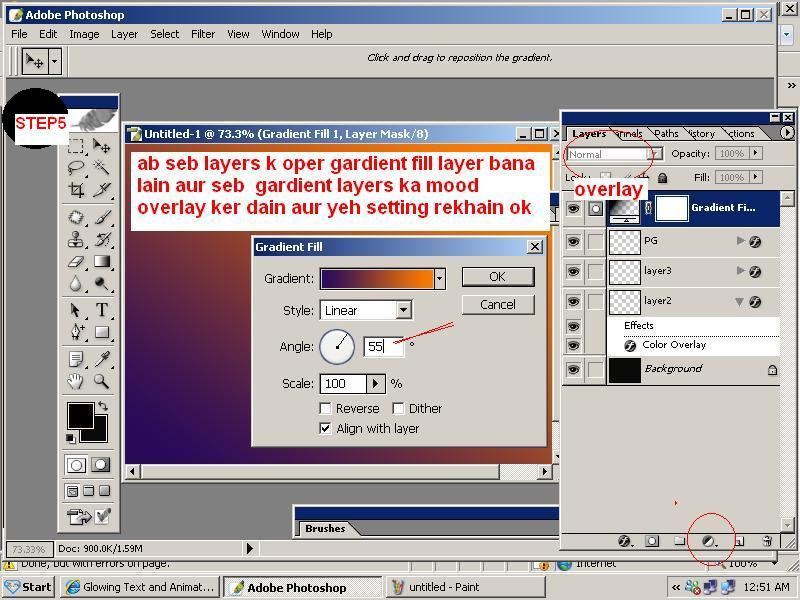
Task: Select the Rectangular Marquee tool
Action: pos(76,146)
